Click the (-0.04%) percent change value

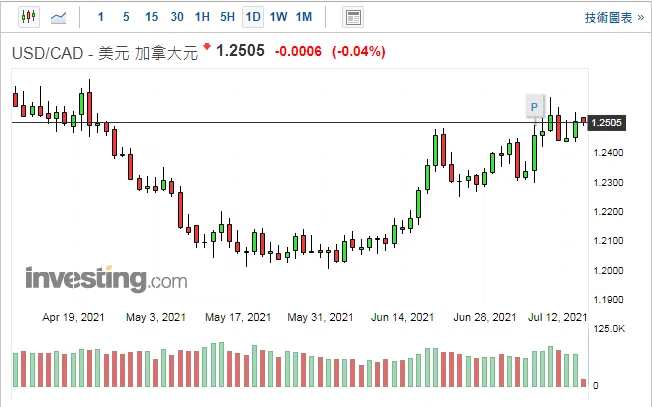(x=358, y=52)
